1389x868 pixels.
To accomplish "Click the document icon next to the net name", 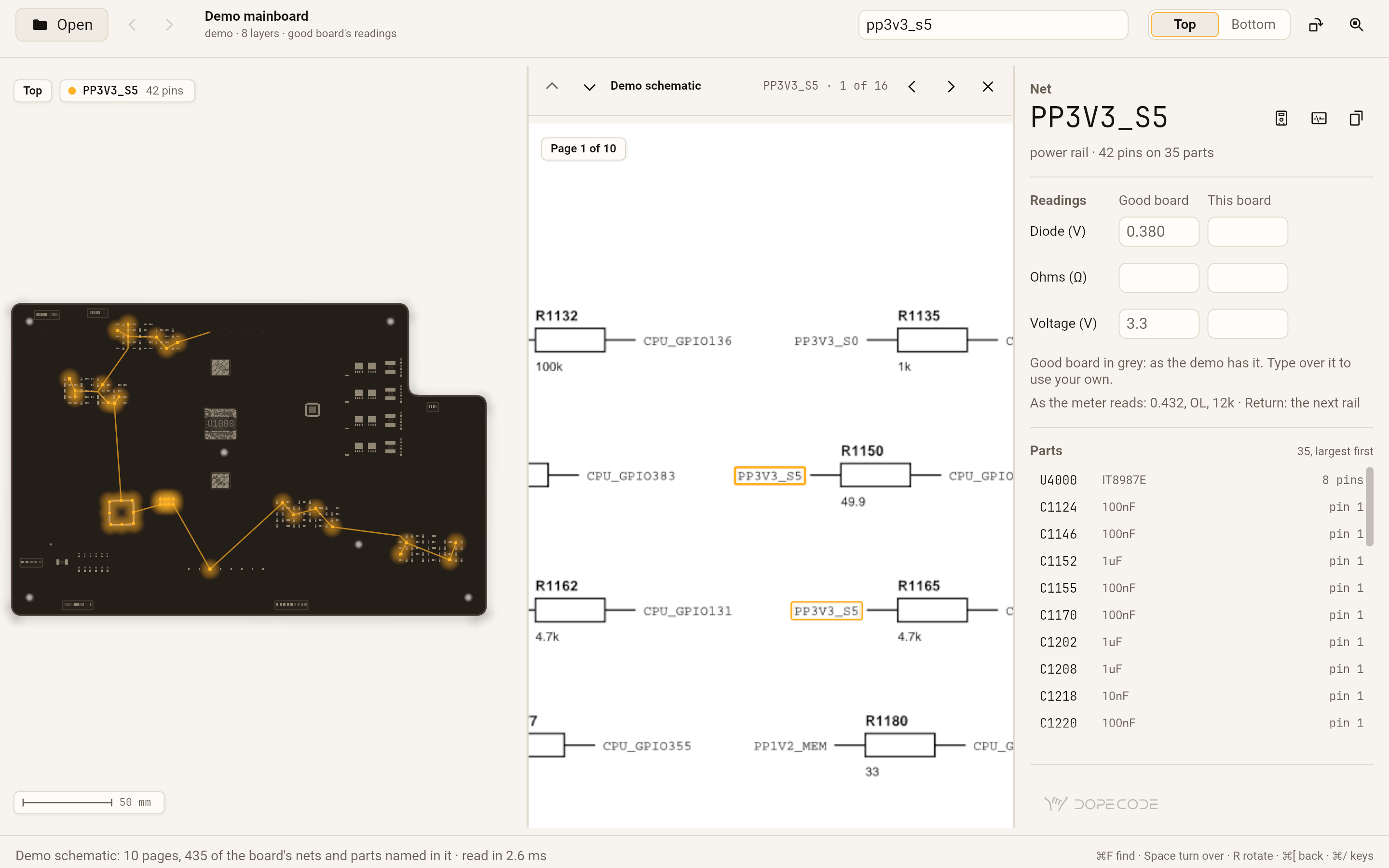I will (1281, 118).
